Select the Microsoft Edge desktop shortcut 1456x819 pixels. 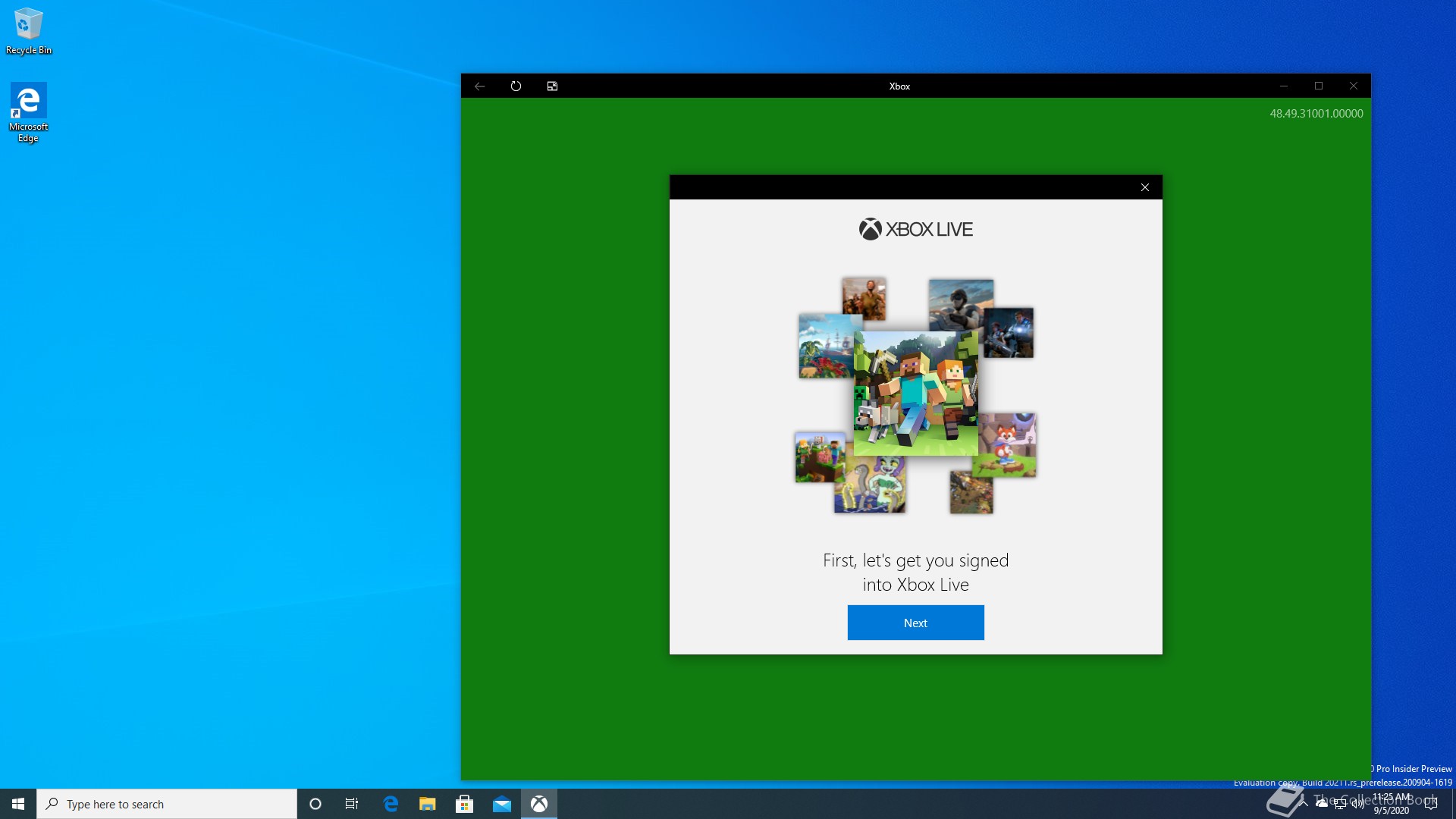(x=29, y=112)
